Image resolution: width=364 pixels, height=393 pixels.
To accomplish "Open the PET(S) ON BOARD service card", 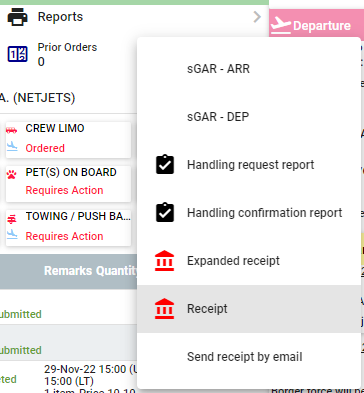I will pos(68,184).
